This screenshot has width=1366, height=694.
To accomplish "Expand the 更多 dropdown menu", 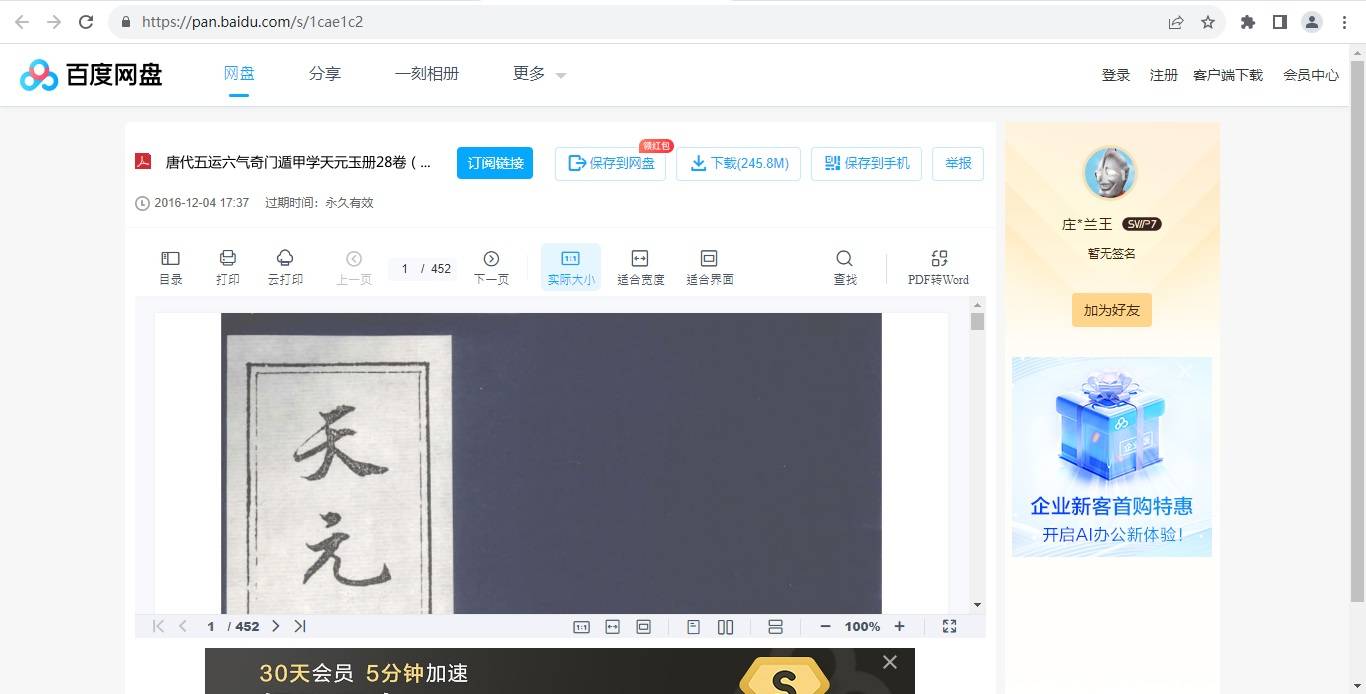I will [x=539, y=74].
